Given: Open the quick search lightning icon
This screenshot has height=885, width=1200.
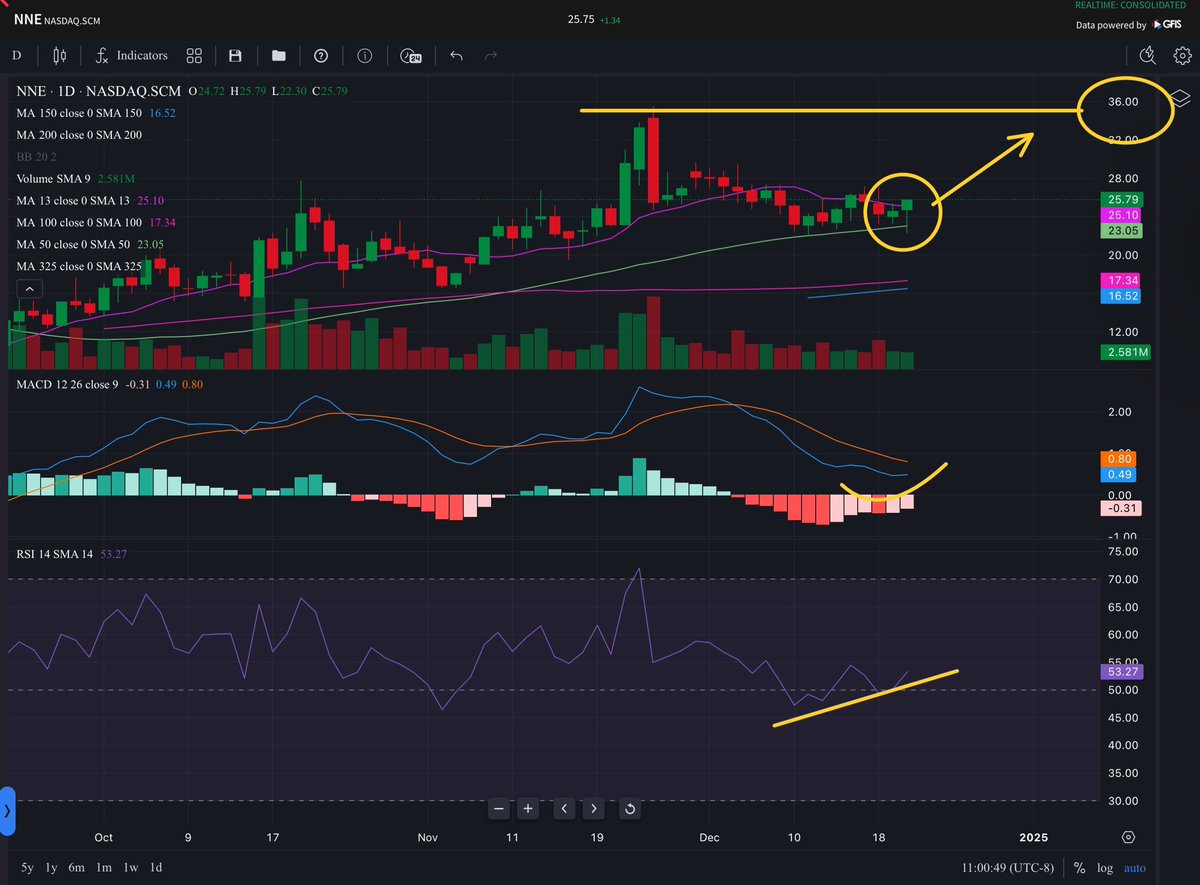Looking at the screenshot, I should (1148, 56).
